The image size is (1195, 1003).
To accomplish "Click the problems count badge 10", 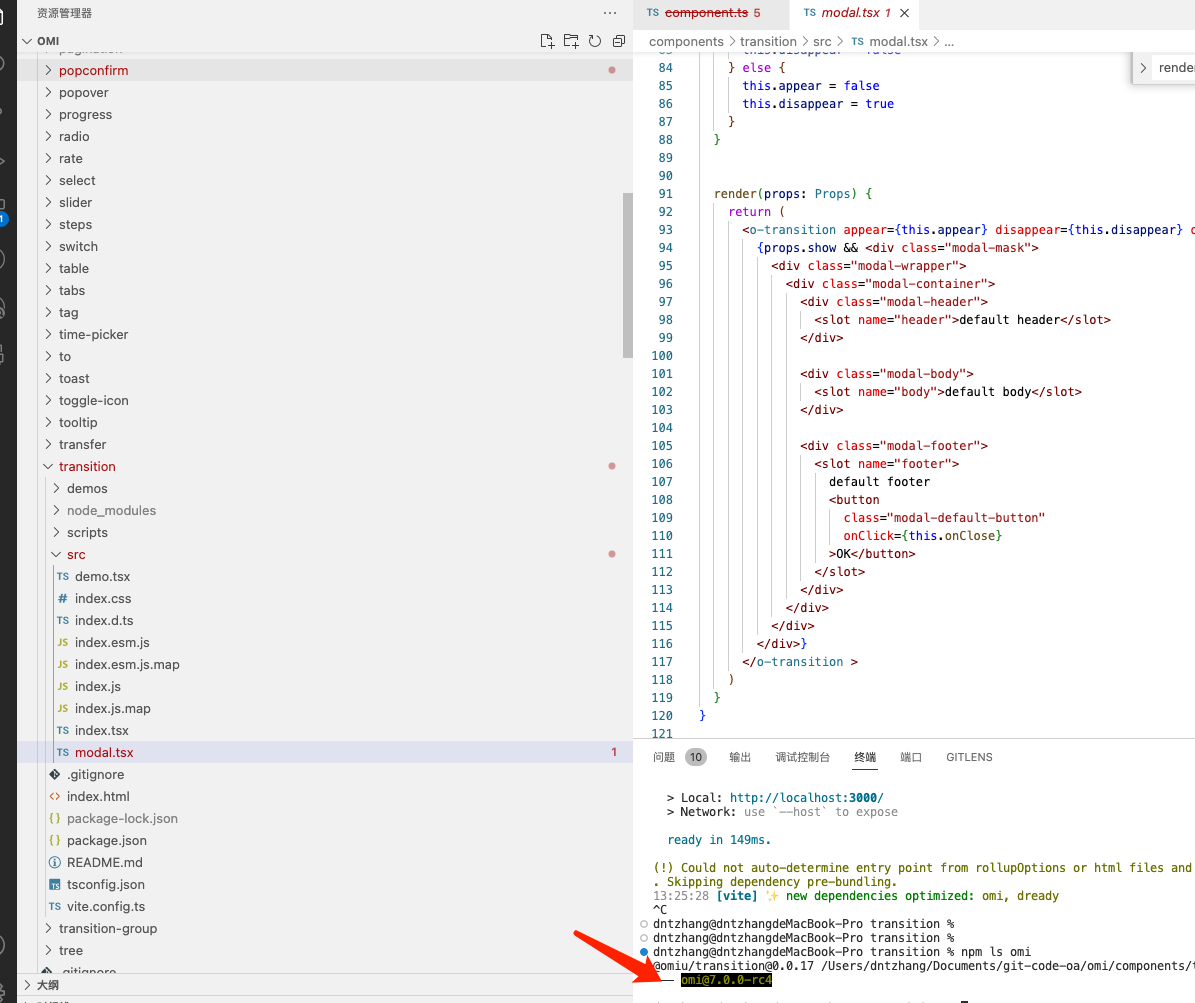I will pos(695,757).
